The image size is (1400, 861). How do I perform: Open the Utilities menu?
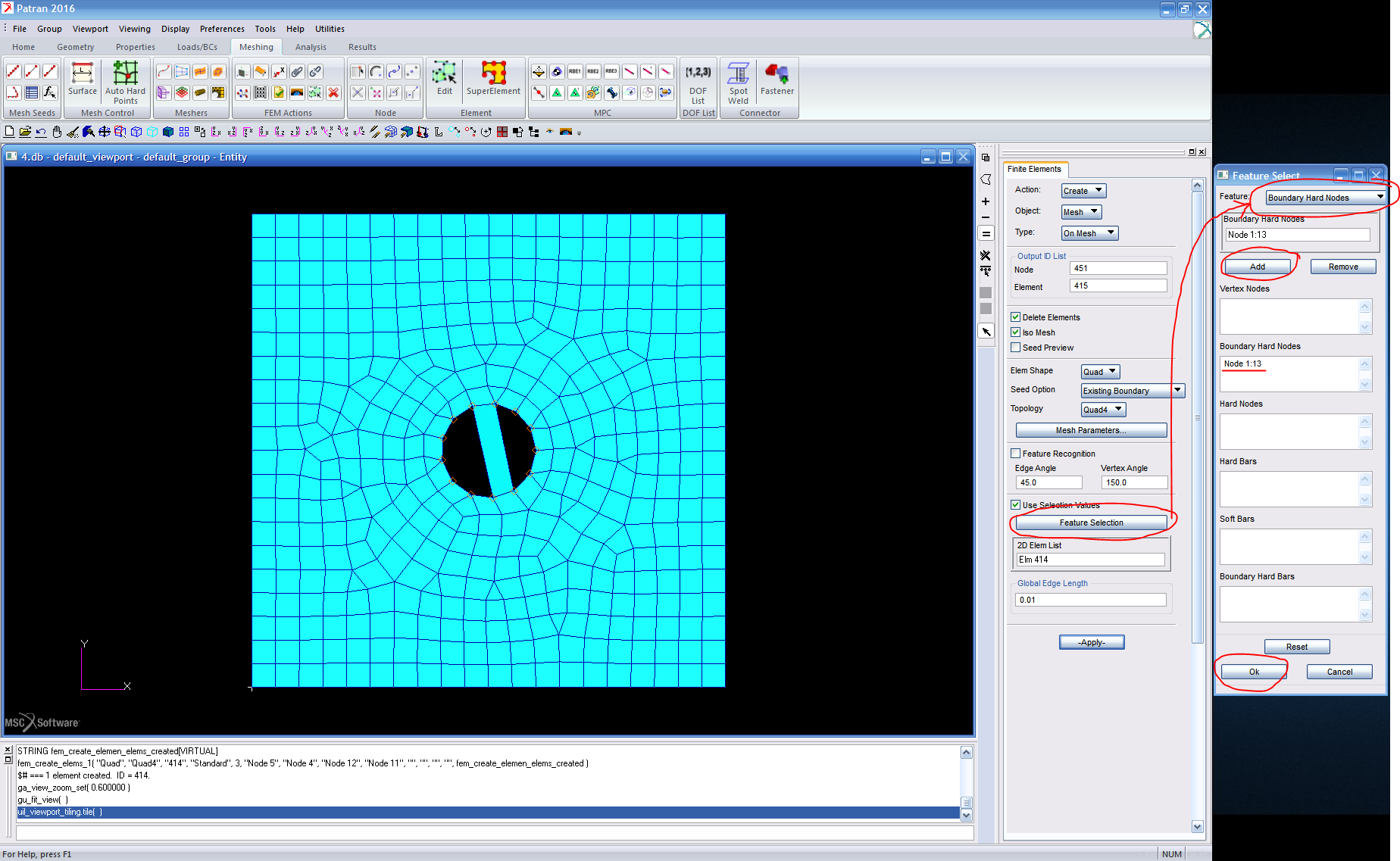[x=330, y=29]
